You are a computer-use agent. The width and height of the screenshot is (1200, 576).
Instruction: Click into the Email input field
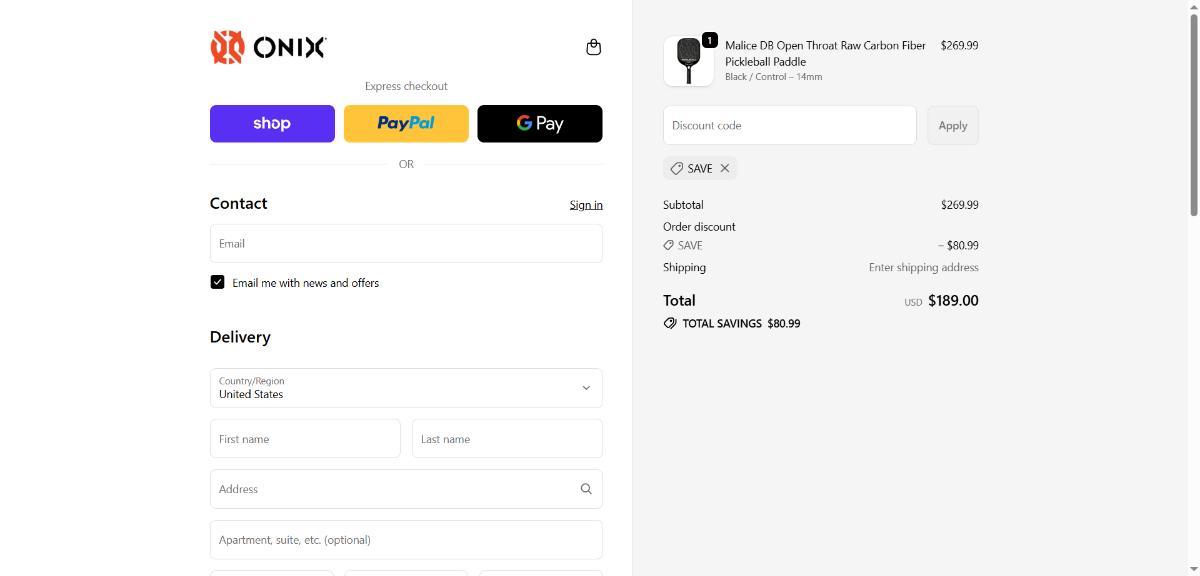(406, 243)
